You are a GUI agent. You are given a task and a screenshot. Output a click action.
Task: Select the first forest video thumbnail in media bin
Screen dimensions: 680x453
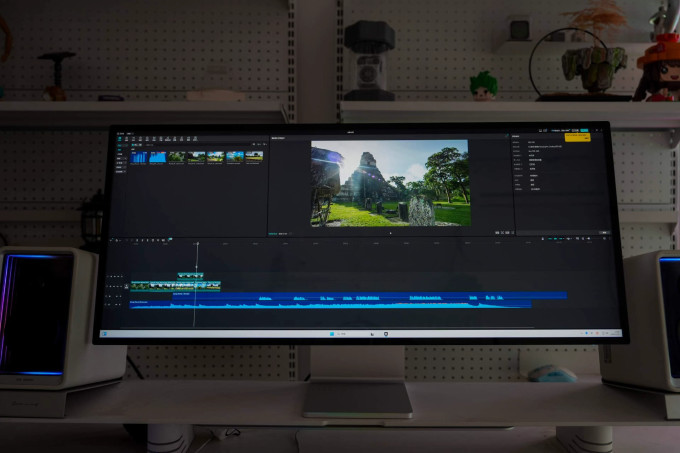tap(177, 156)
